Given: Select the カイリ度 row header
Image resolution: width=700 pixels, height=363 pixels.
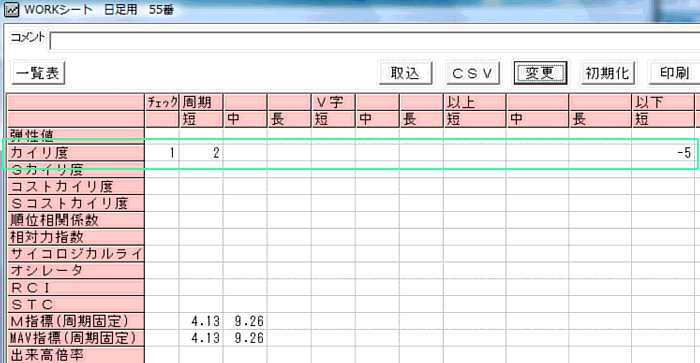Looking at the screenshot, I should [76, 153].
